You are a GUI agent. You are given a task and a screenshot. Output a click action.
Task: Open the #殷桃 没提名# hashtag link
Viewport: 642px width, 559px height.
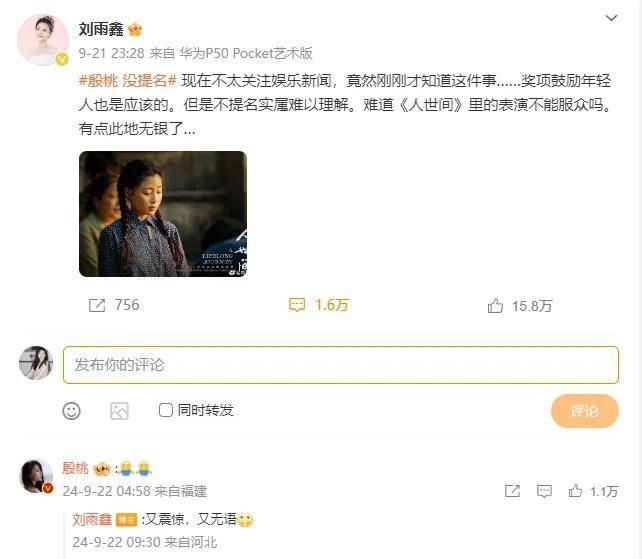(127, 81)
